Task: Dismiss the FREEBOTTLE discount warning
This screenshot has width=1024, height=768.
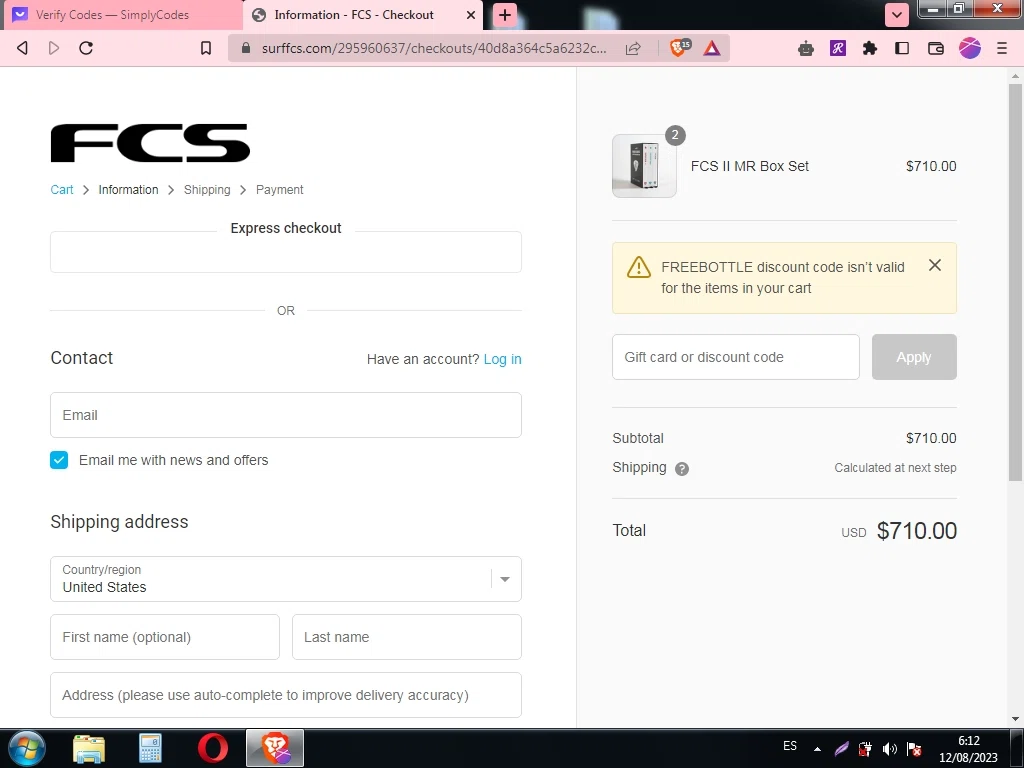Action: [x=935, y=265]
